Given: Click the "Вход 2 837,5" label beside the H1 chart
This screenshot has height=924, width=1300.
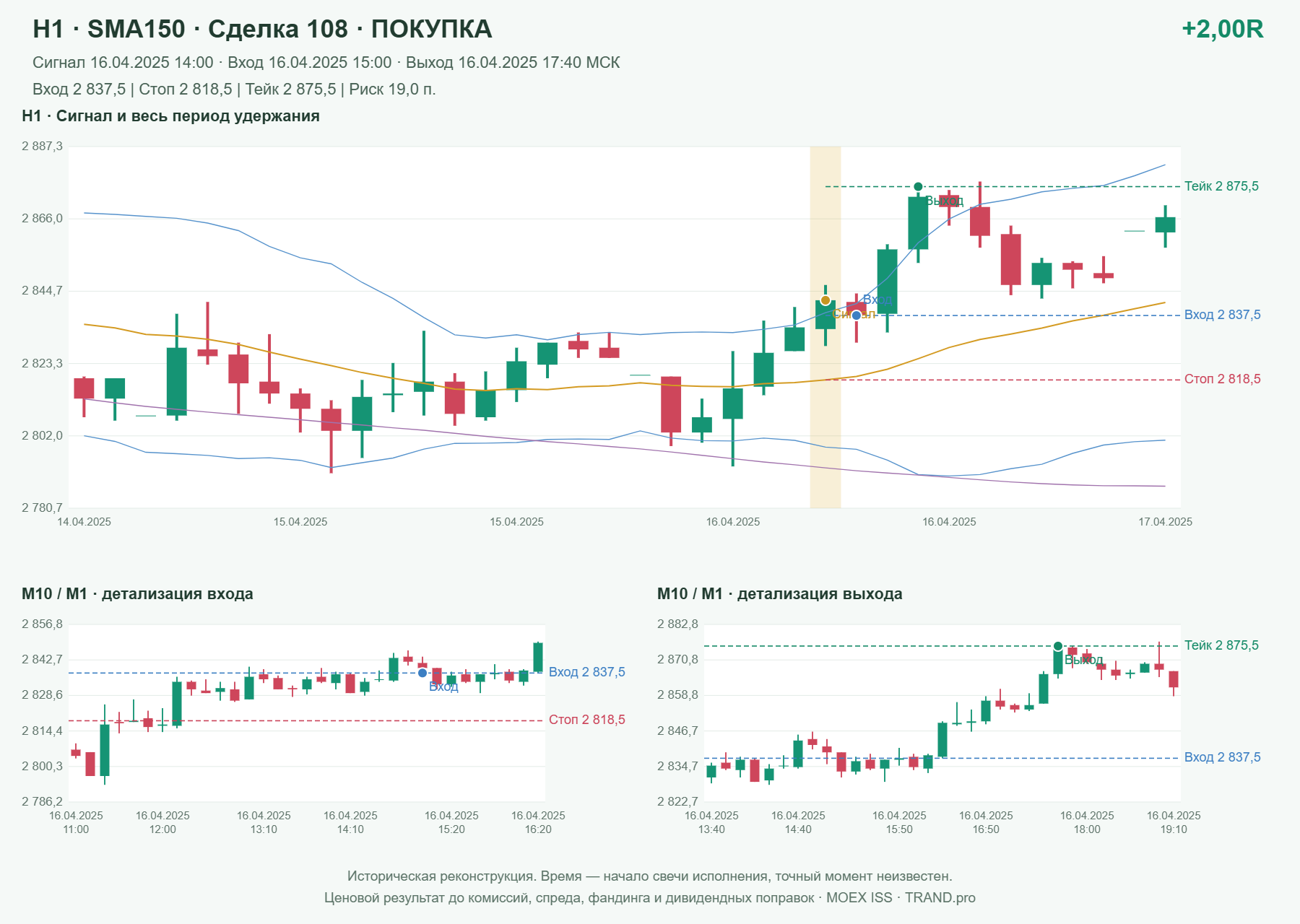Looking at the screenshot, I should point(1223,315).
